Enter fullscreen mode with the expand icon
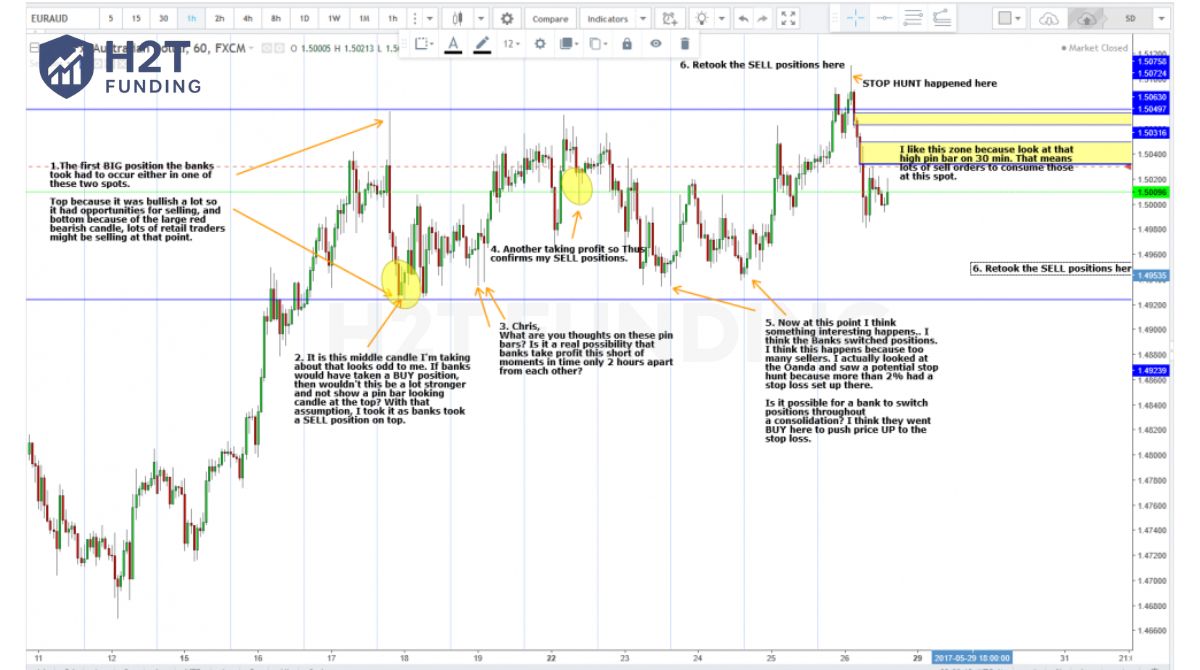 (x=787, y=17)
